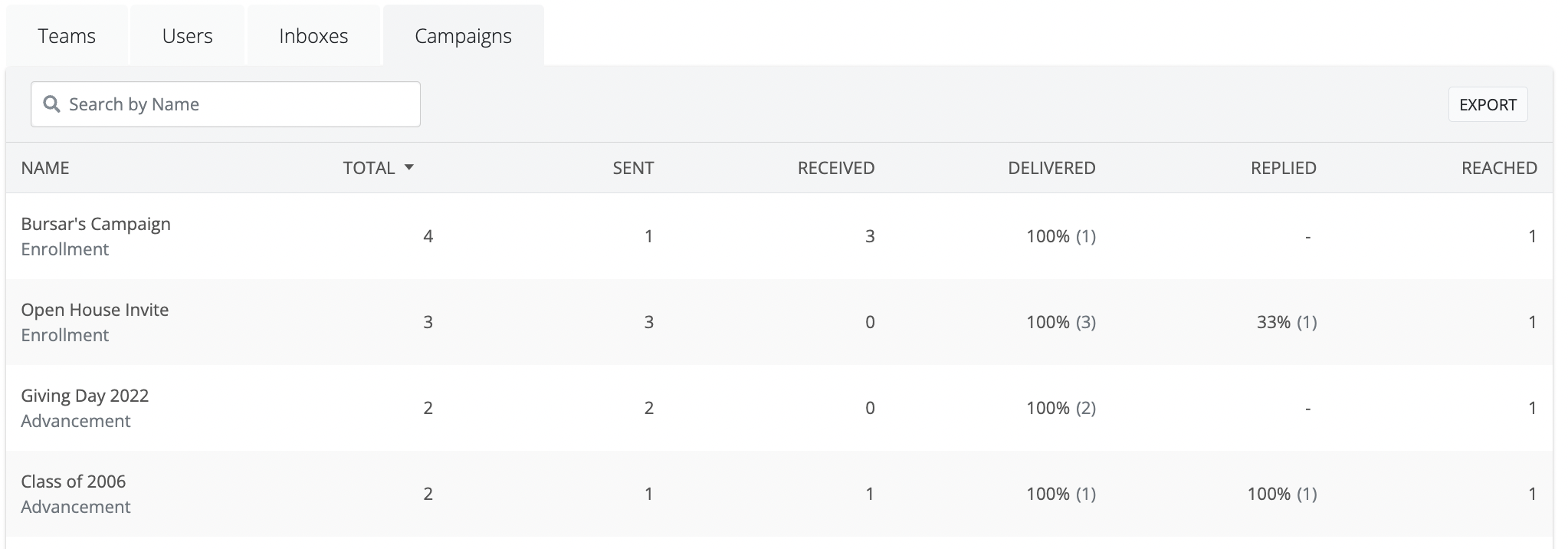Image resolution: width=1568 pixels, height=549 pixels.
Task: Click the search magnifier icon
Action: click(51, 104)
